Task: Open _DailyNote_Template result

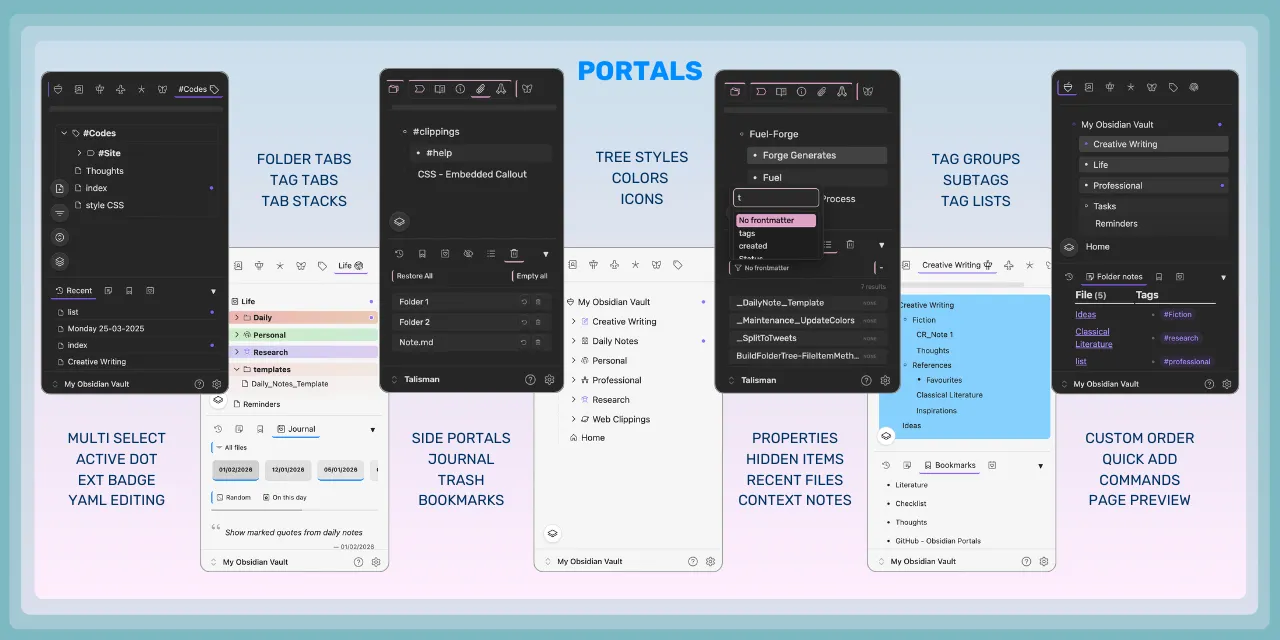Action: pyautogui.click(x=808, y=303)
